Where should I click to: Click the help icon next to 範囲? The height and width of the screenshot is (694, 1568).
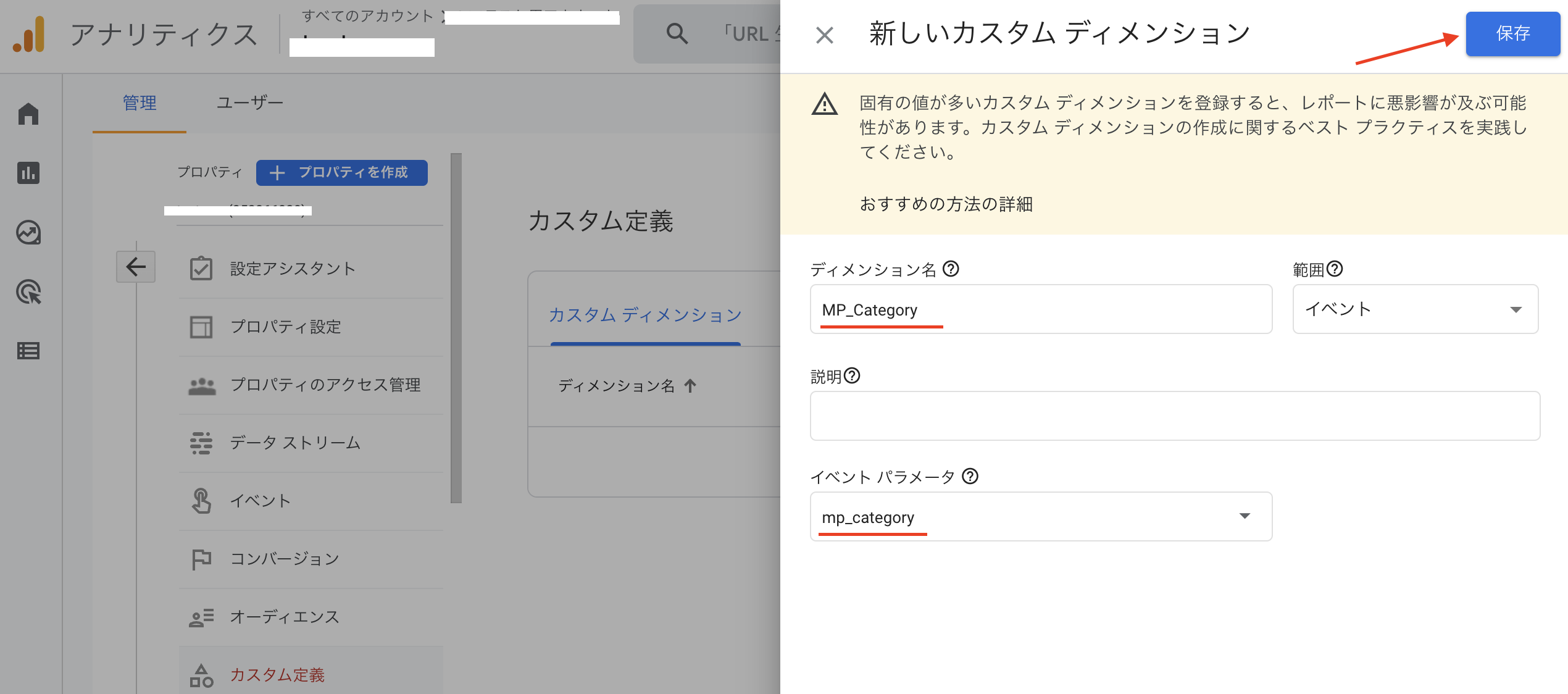(x=1335, y=269)
